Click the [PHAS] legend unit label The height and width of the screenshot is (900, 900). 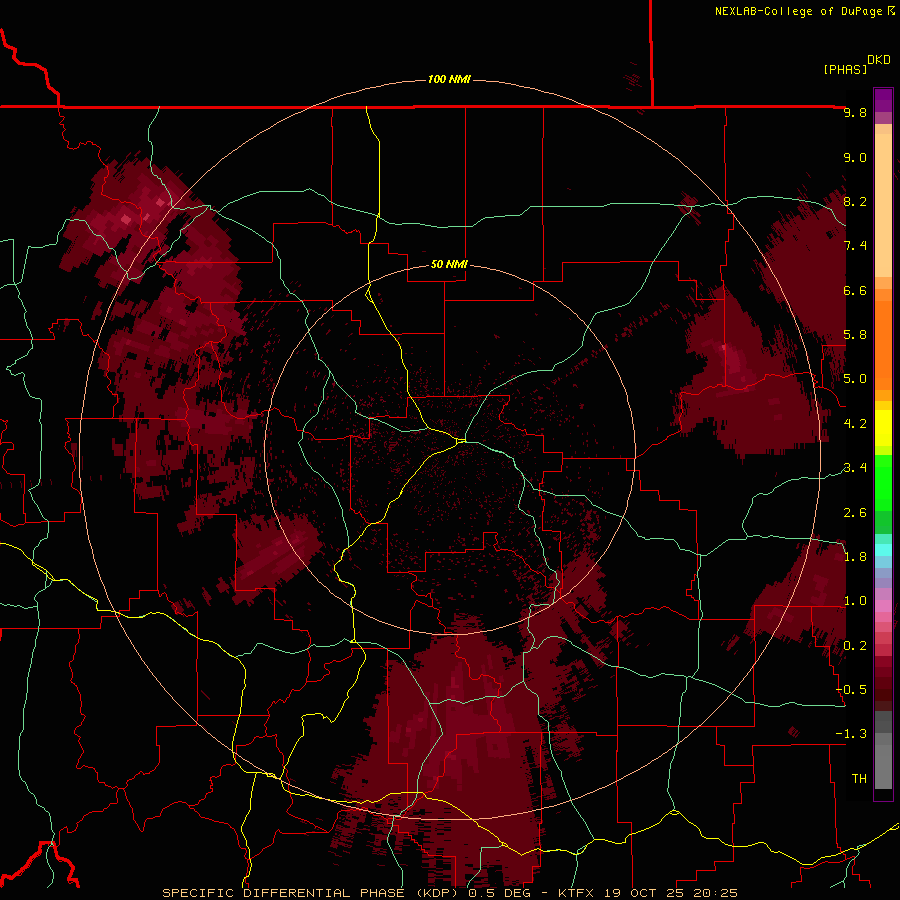coord(845,69)
